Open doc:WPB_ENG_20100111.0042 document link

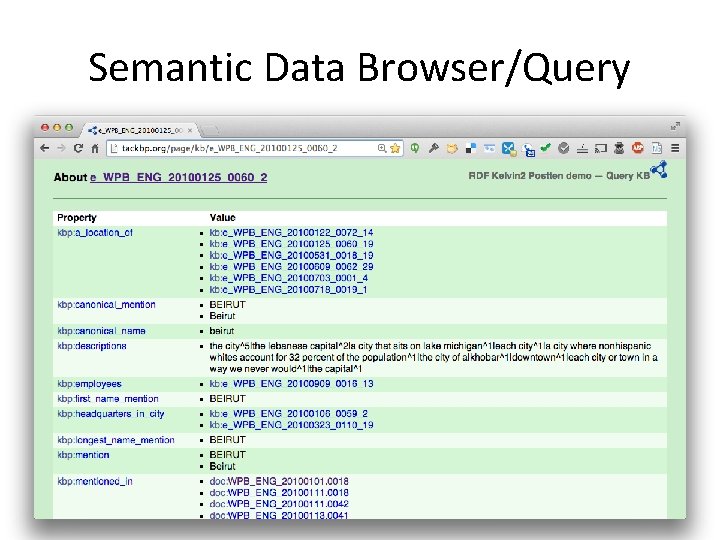(279, 504)
